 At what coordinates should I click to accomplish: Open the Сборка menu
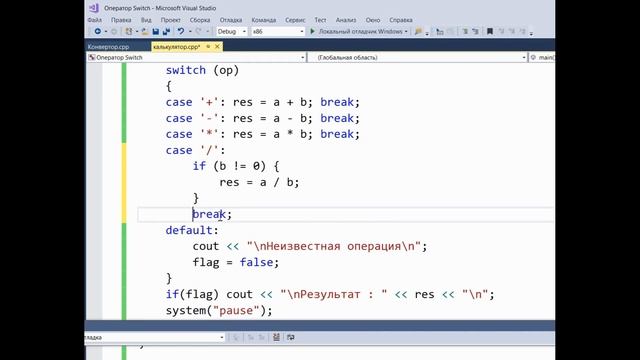[x=200, y=20]
